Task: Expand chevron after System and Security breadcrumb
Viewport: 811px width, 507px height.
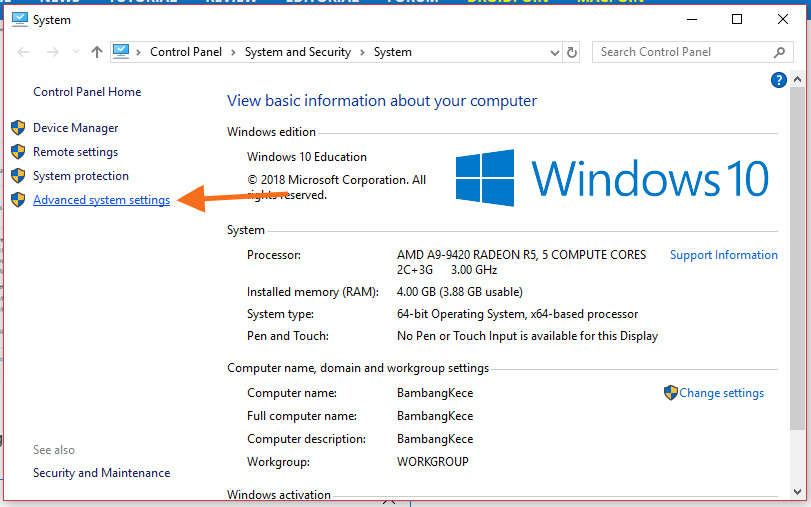Action: [362, 52]
